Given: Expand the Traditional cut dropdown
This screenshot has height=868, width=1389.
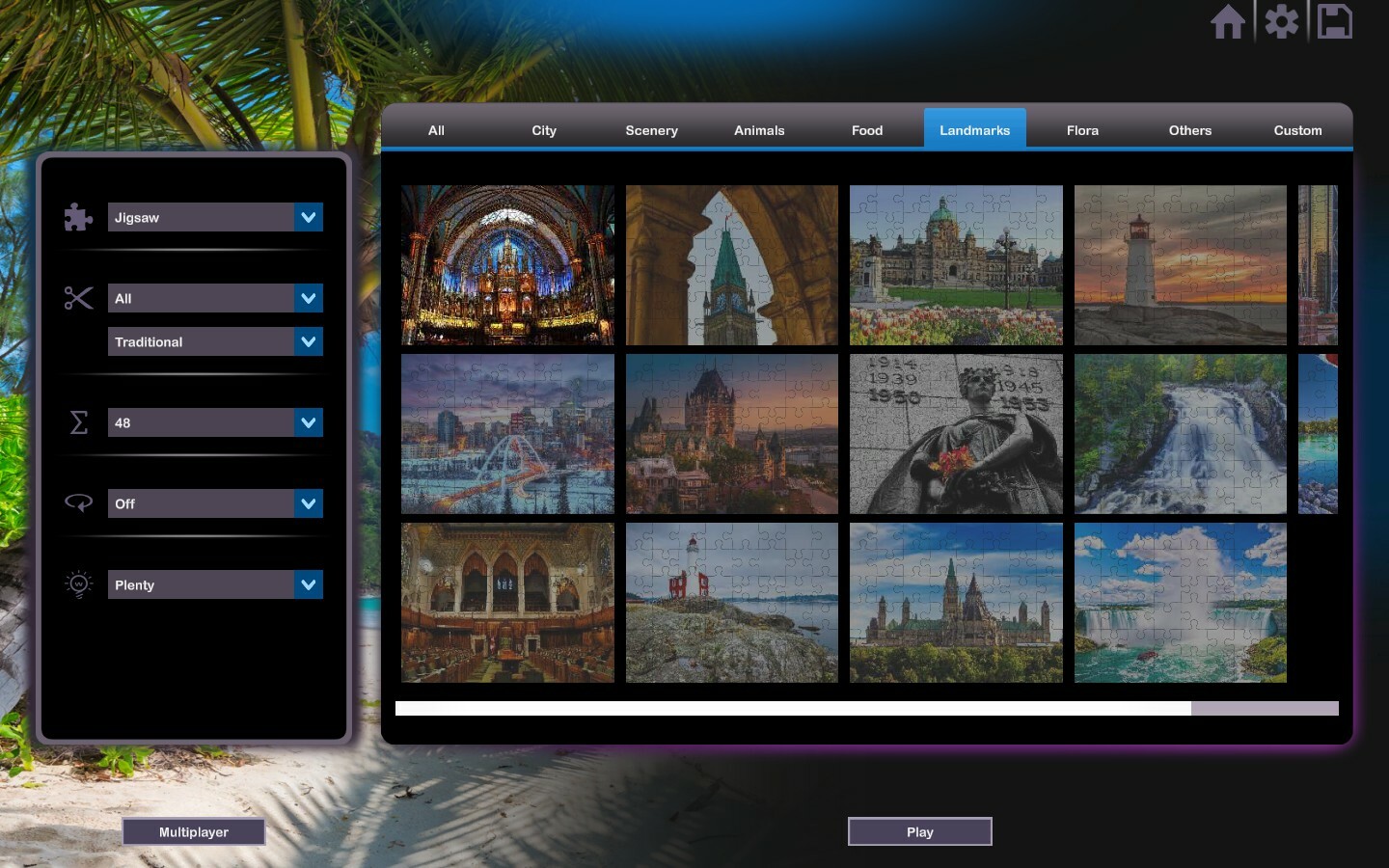Looking at the screenshot, I should 214,341.
